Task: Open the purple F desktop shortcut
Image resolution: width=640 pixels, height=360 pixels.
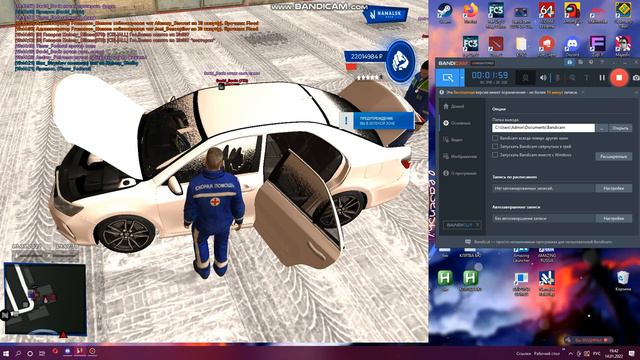Action: point(598,46)
